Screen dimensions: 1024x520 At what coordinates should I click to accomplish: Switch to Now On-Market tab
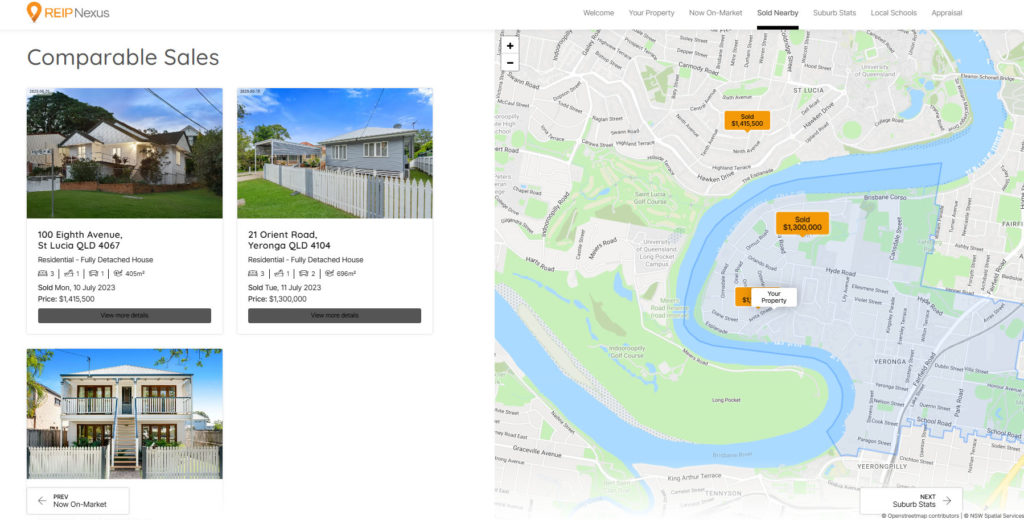click(x=715, y=13)
